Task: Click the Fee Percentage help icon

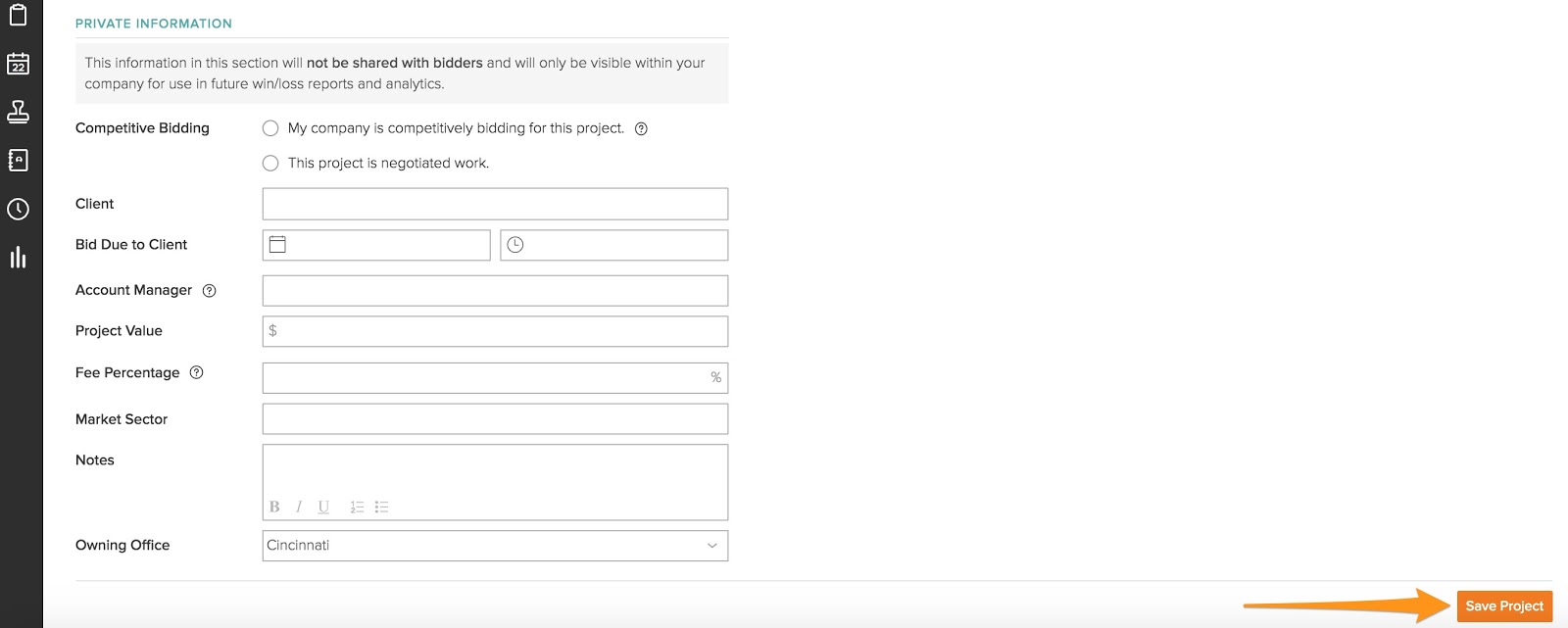Action: [196, 372]
